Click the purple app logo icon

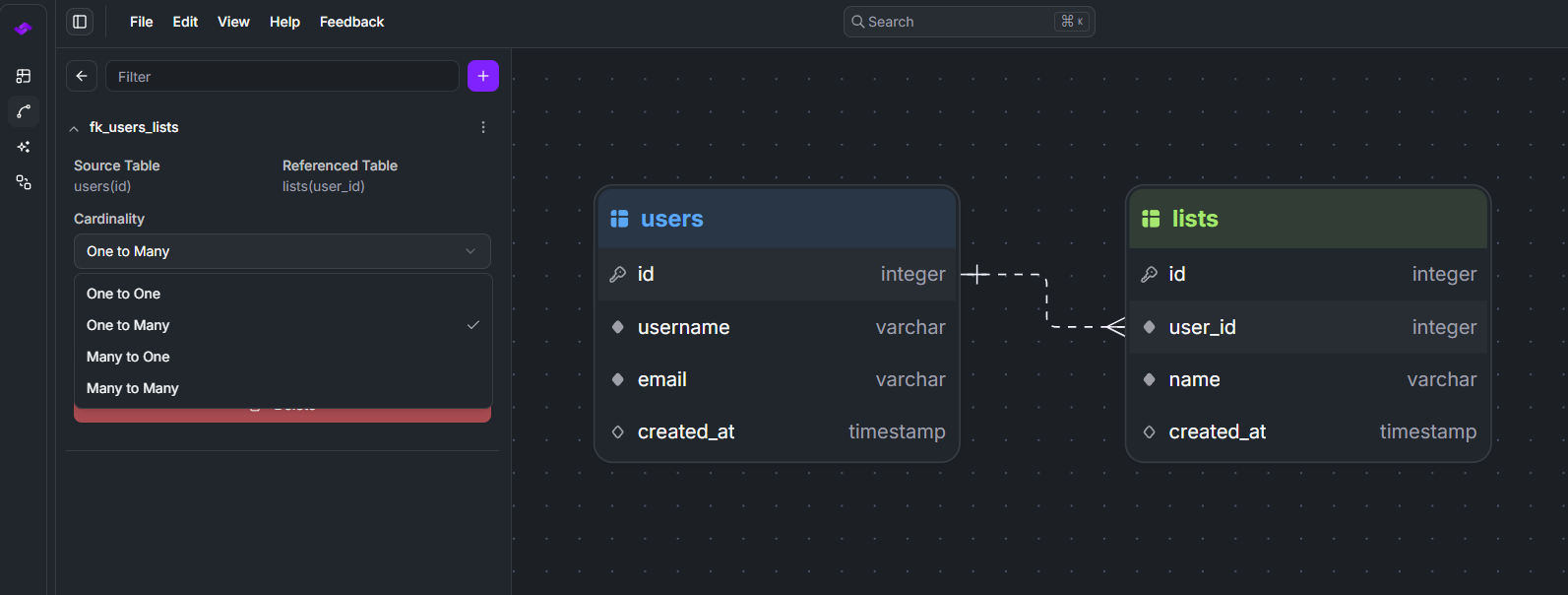coord(23,29)
